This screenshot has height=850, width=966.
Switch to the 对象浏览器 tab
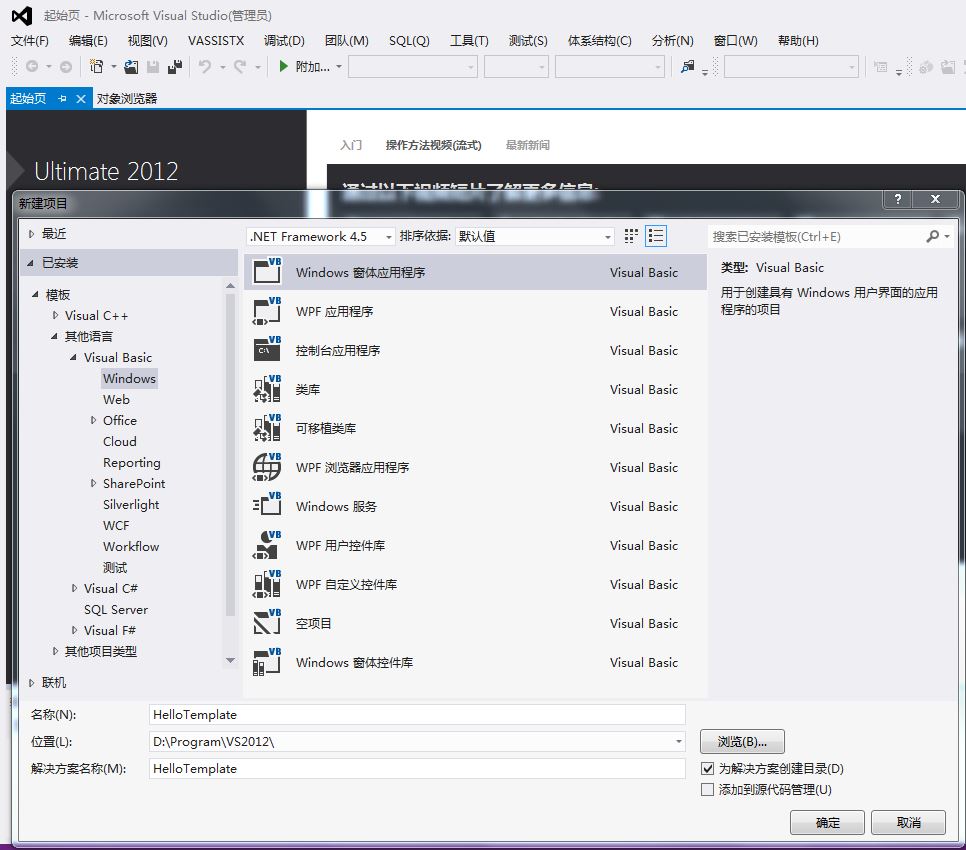(x=127, y=99)
